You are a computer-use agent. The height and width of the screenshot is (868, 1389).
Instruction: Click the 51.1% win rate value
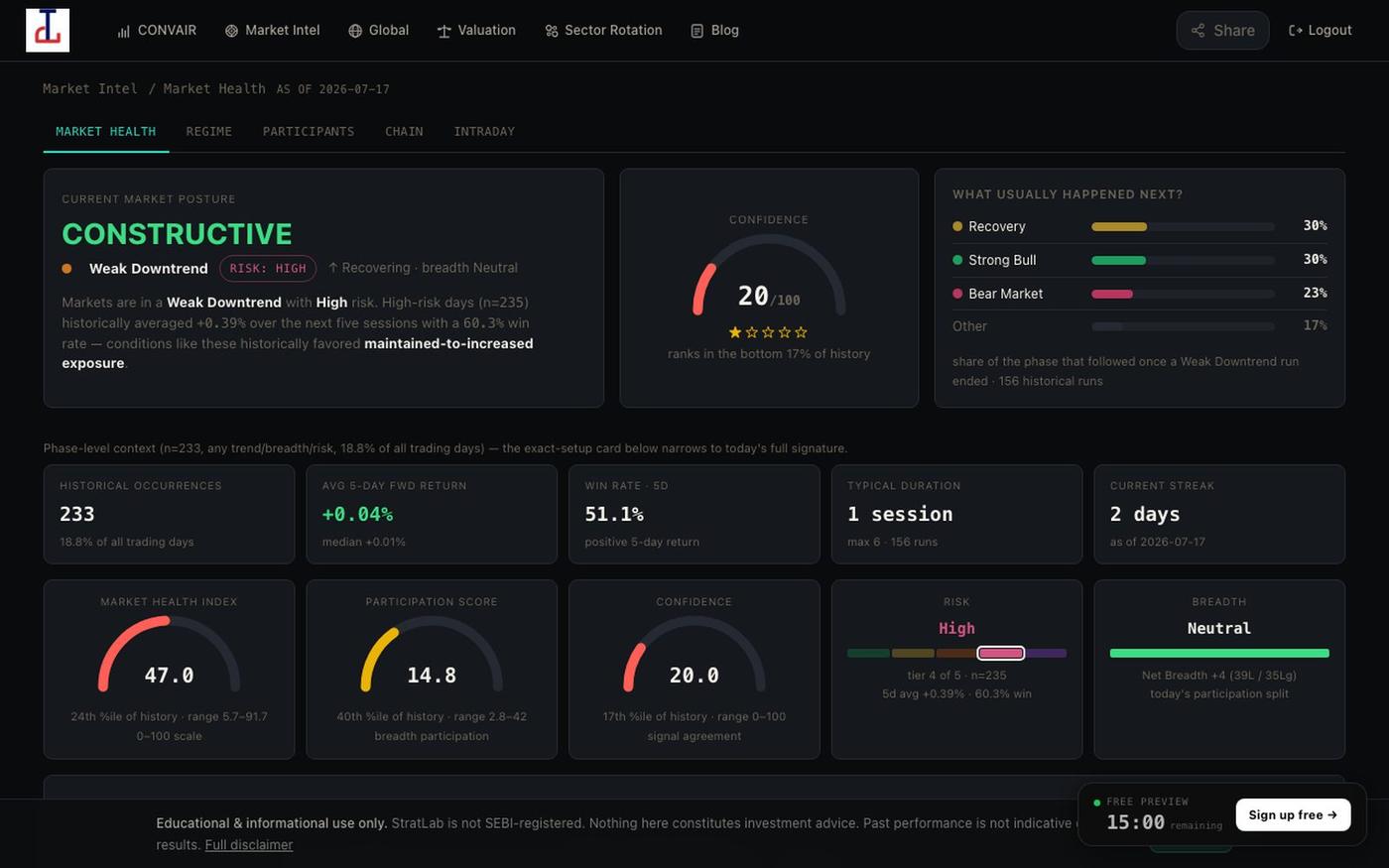pos(614,514)
